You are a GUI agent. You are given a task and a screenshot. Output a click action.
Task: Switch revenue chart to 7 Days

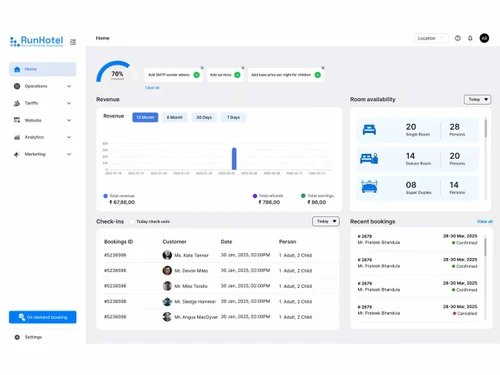[233, 117]
